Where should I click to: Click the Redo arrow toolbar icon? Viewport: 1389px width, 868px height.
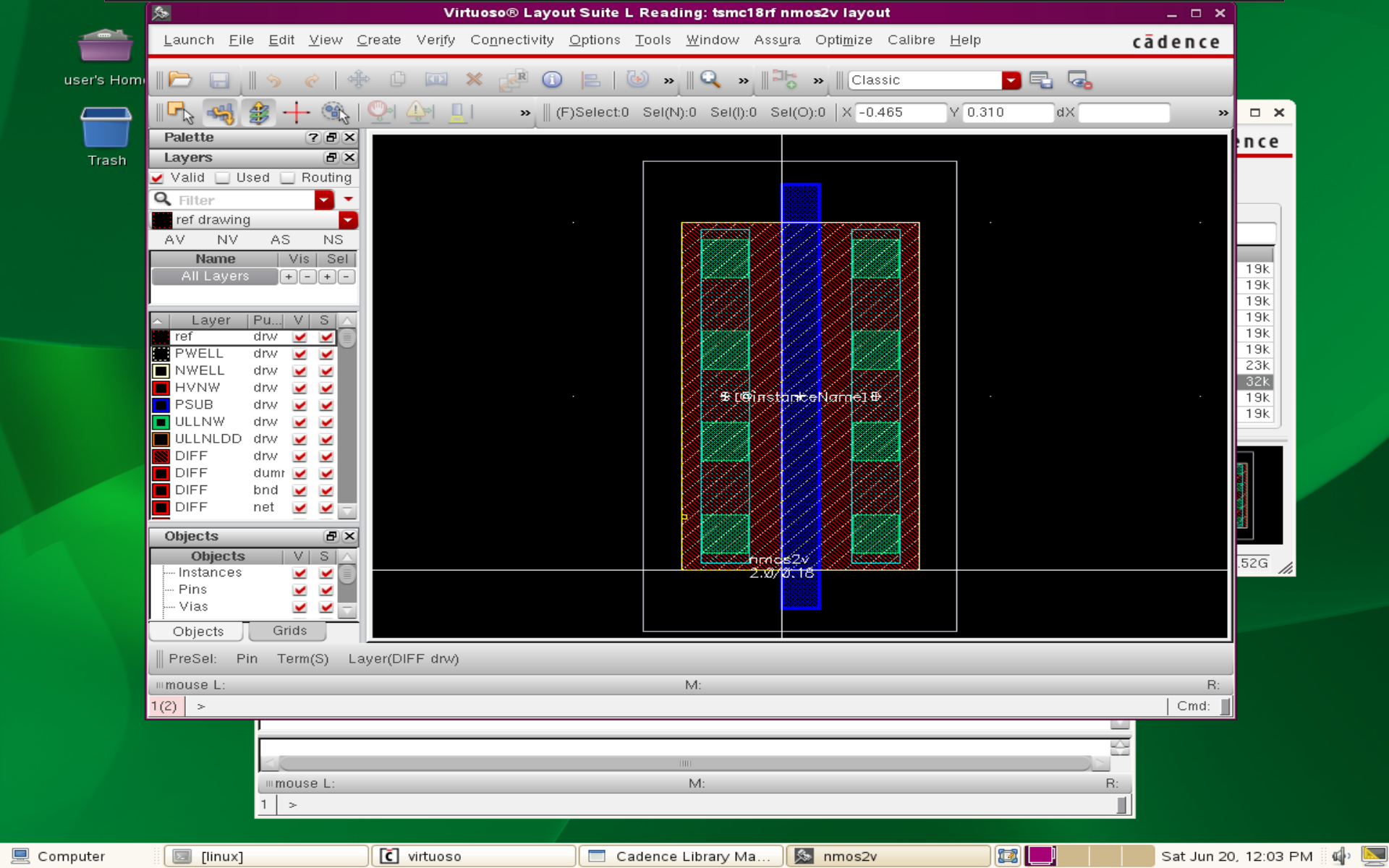tap(312, 80)
